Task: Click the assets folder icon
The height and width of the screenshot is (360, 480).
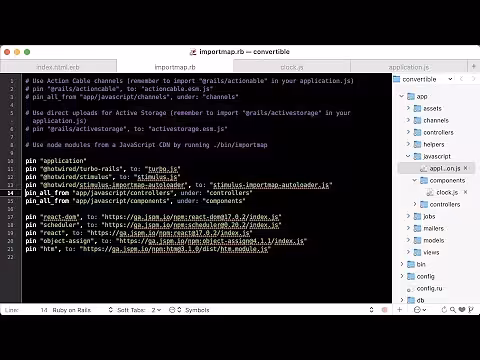Action: (417, 108)
